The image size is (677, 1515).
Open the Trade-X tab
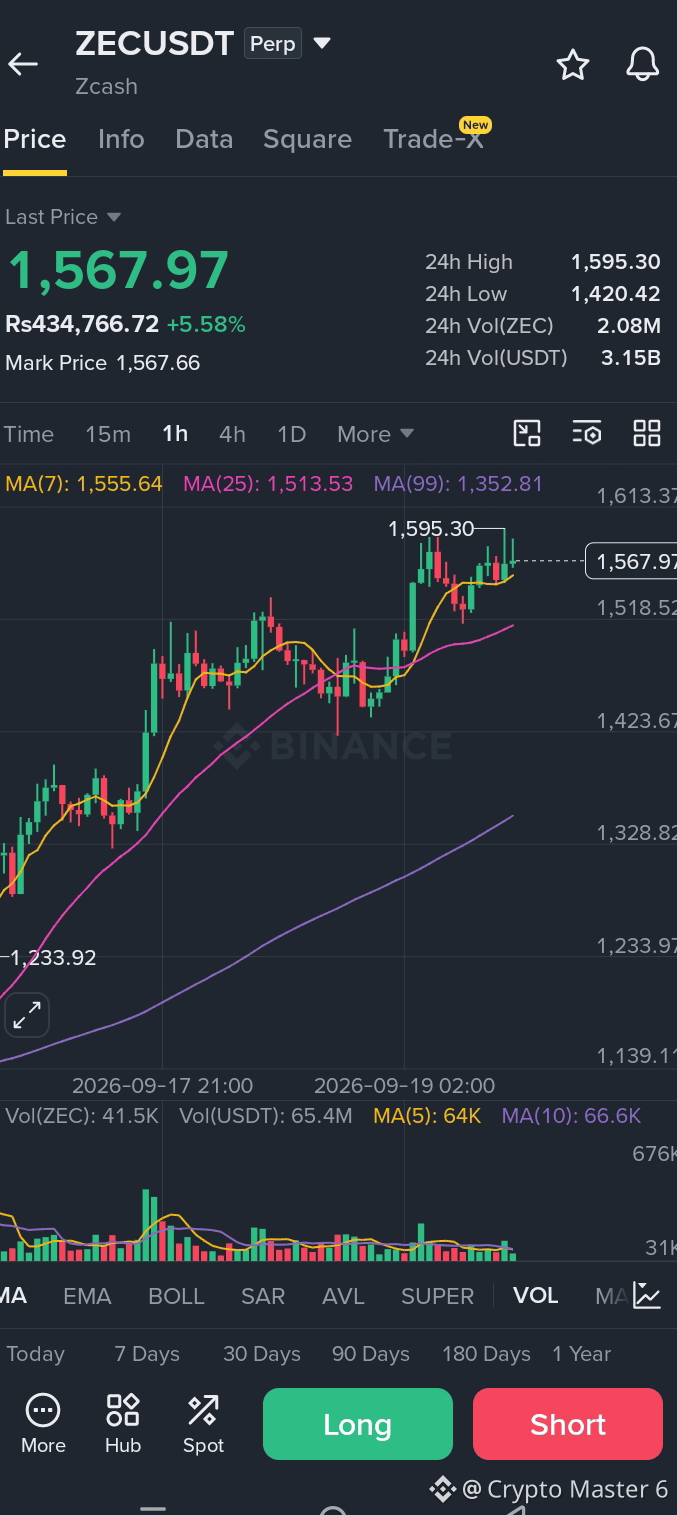tap(434, 139)
